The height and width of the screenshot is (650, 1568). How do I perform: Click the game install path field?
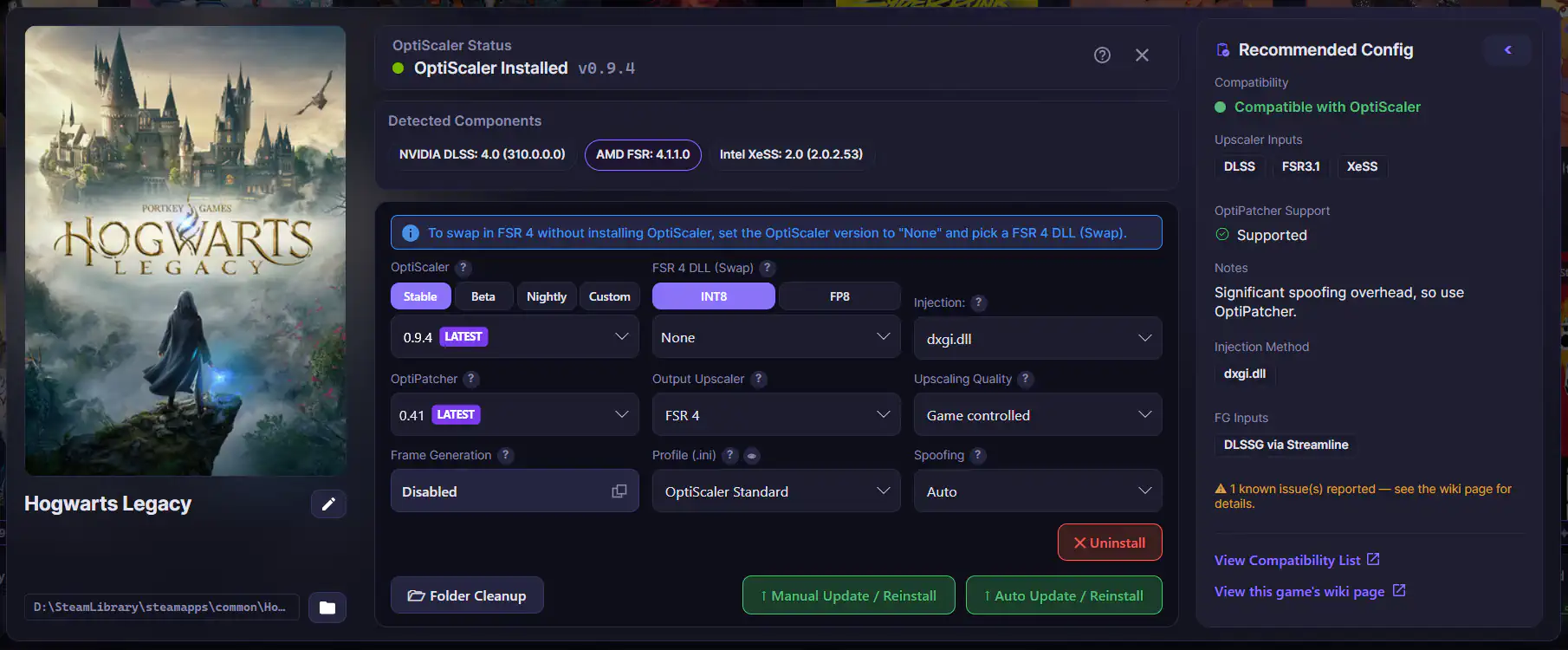(161, 608)
